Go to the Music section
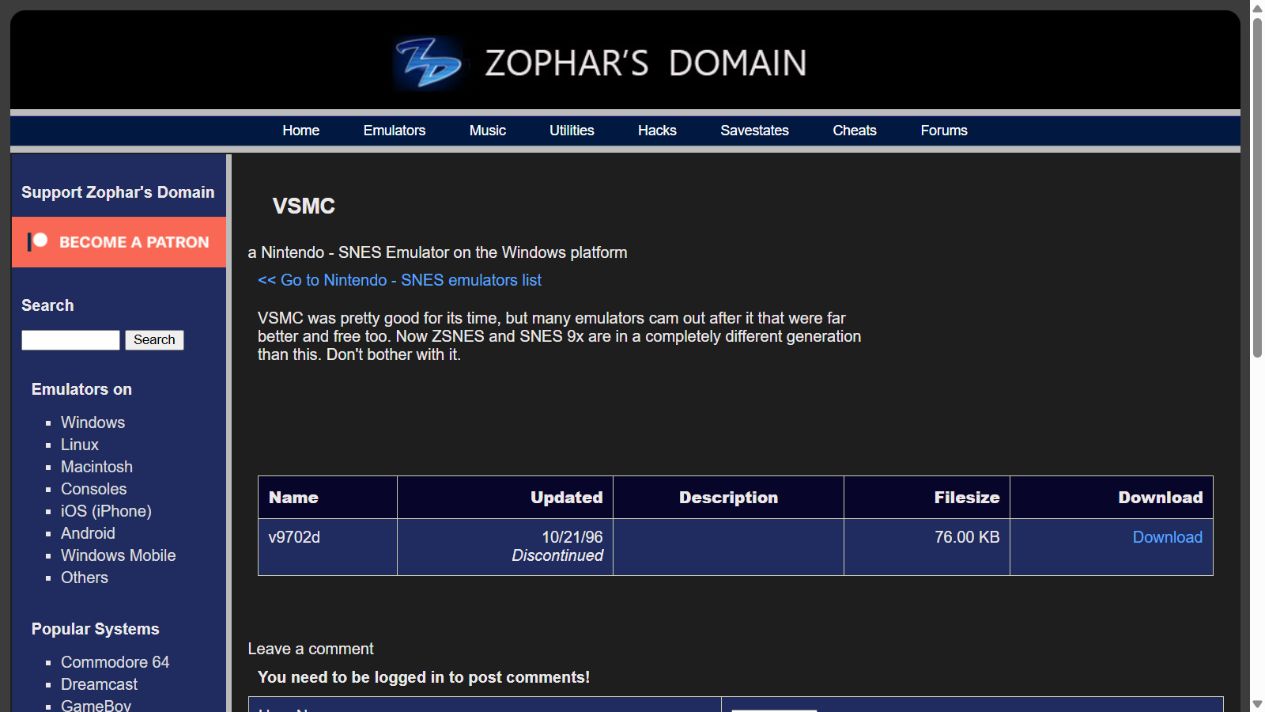This screenshot has width=1265, height=712. pos(487,130)
